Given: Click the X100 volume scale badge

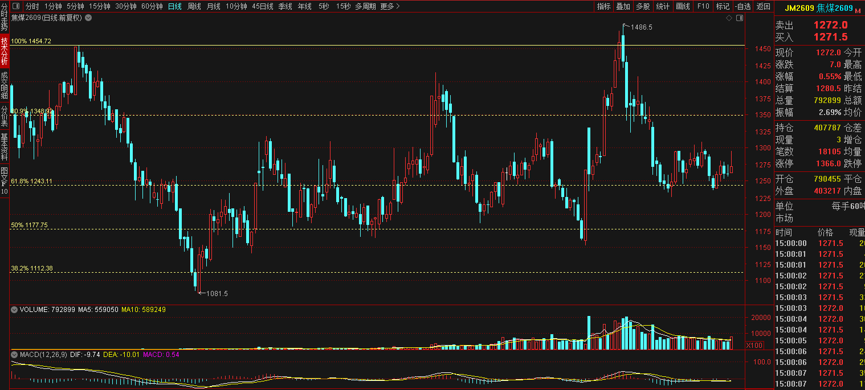Looking at the screenshot, I should click(754, 345).
